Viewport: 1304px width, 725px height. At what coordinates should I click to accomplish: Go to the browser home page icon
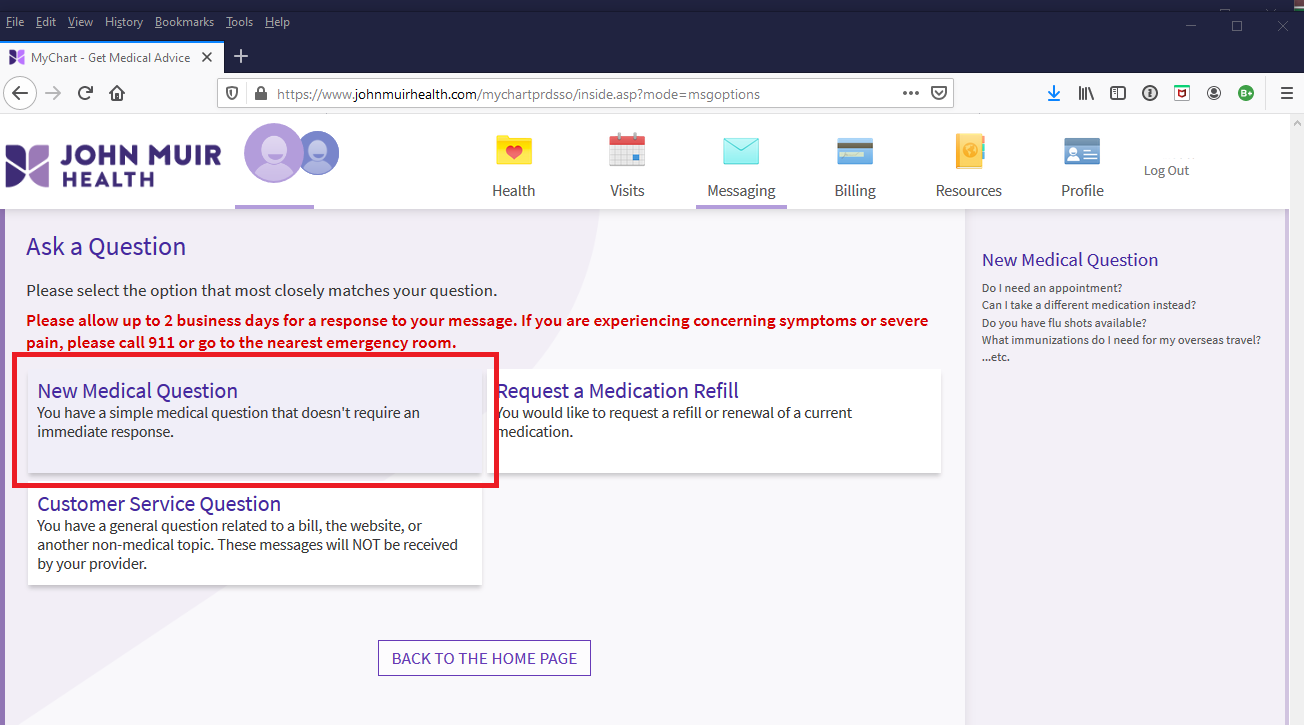[x=117, y=93]
